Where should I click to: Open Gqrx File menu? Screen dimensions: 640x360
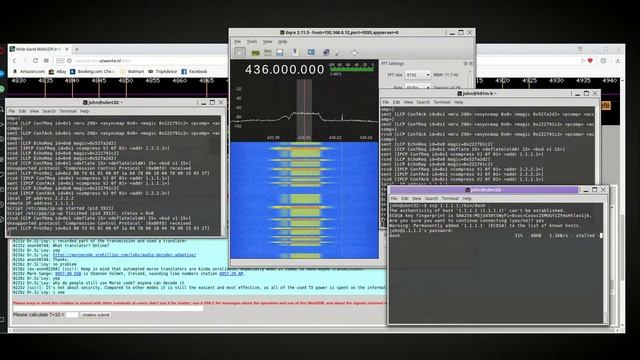click(x=238, y=42)
